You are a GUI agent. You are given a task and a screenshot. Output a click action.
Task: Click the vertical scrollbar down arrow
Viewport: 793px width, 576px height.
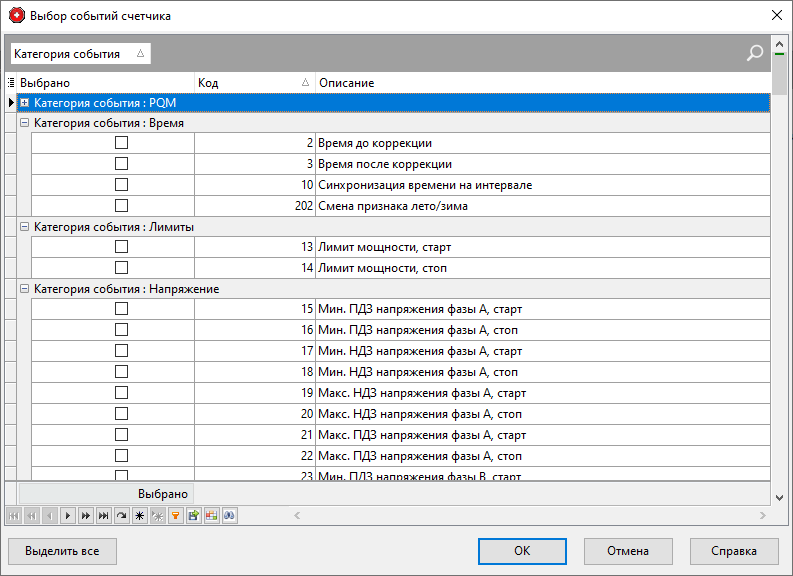pos(780,495)
